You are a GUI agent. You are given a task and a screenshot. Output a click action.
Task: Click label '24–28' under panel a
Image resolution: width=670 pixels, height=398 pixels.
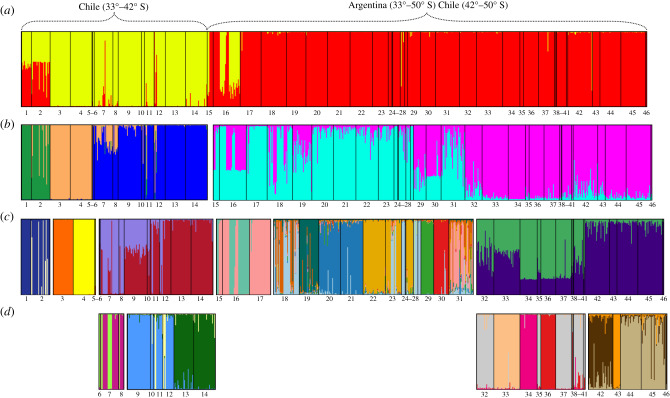coord(397,113)
